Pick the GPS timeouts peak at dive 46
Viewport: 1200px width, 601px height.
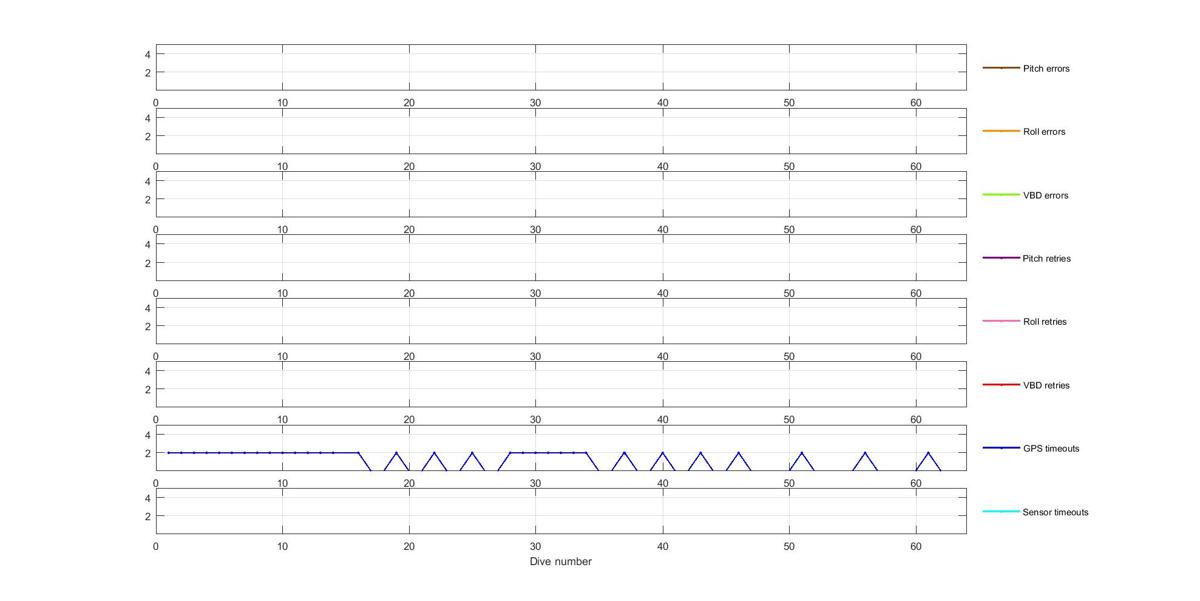point(738,453)
